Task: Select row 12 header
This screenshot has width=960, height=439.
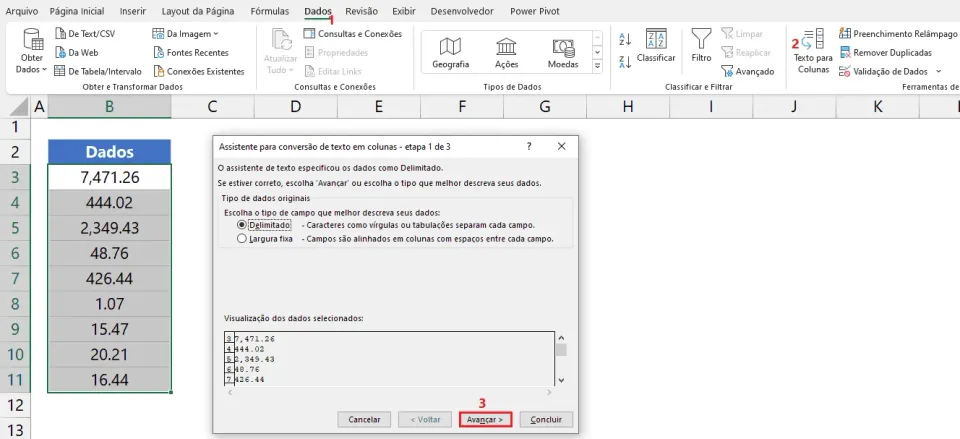Action: [x=15, y=405]
